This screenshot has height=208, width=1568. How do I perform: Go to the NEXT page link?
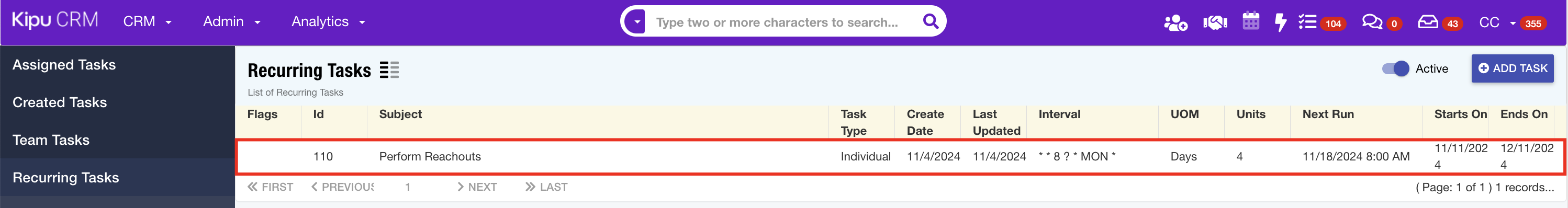point(477,187)
